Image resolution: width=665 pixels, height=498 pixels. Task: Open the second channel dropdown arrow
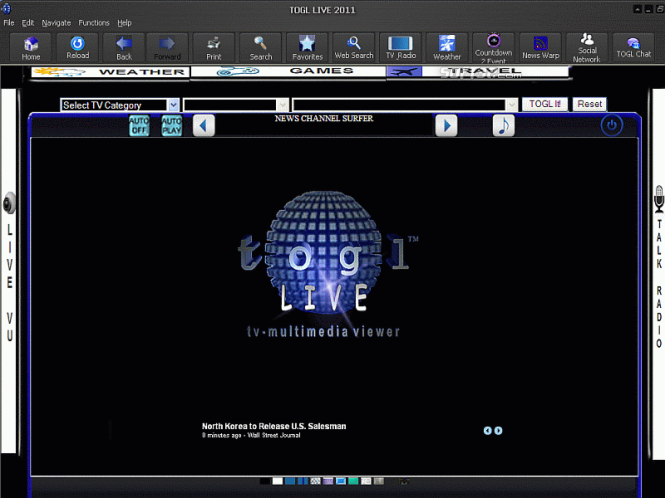[x=282, y=105]
